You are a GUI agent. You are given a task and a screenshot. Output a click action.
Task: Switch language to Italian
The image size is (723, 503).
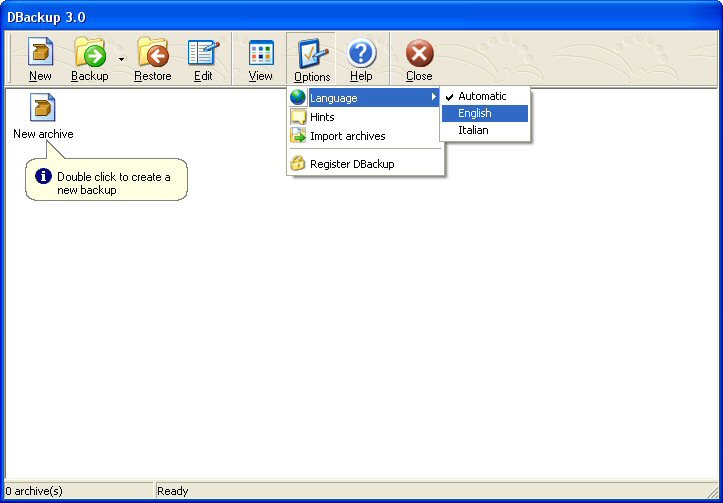[485, 130]
